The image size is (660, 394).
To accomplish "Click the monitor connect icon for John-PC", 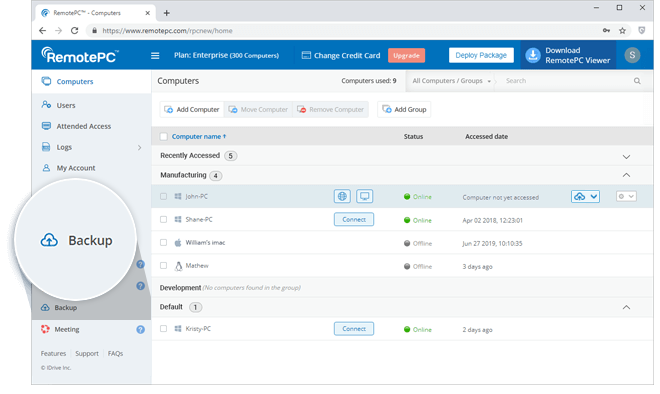I will click(x=365, y=196).
